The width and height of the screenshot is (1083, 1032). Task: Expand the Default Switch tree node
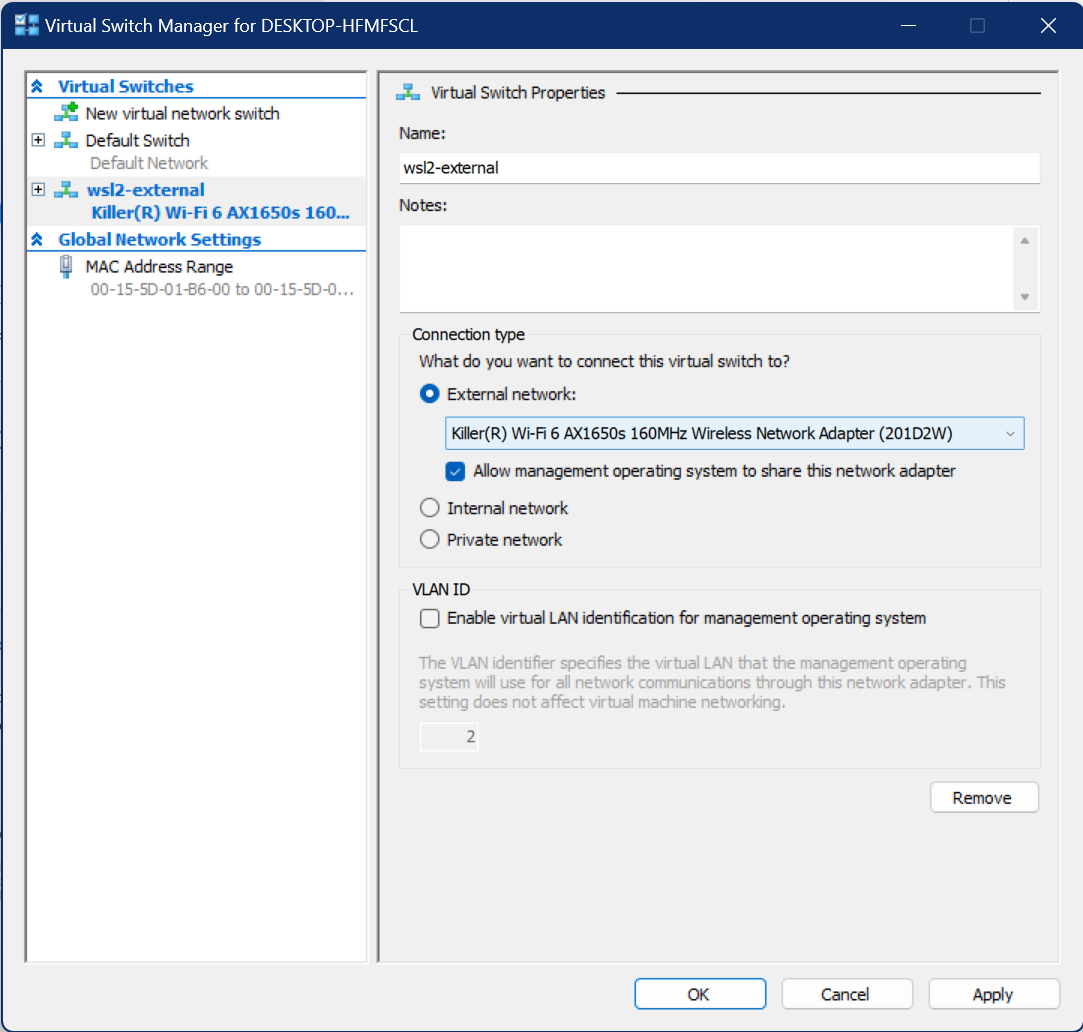38,140
